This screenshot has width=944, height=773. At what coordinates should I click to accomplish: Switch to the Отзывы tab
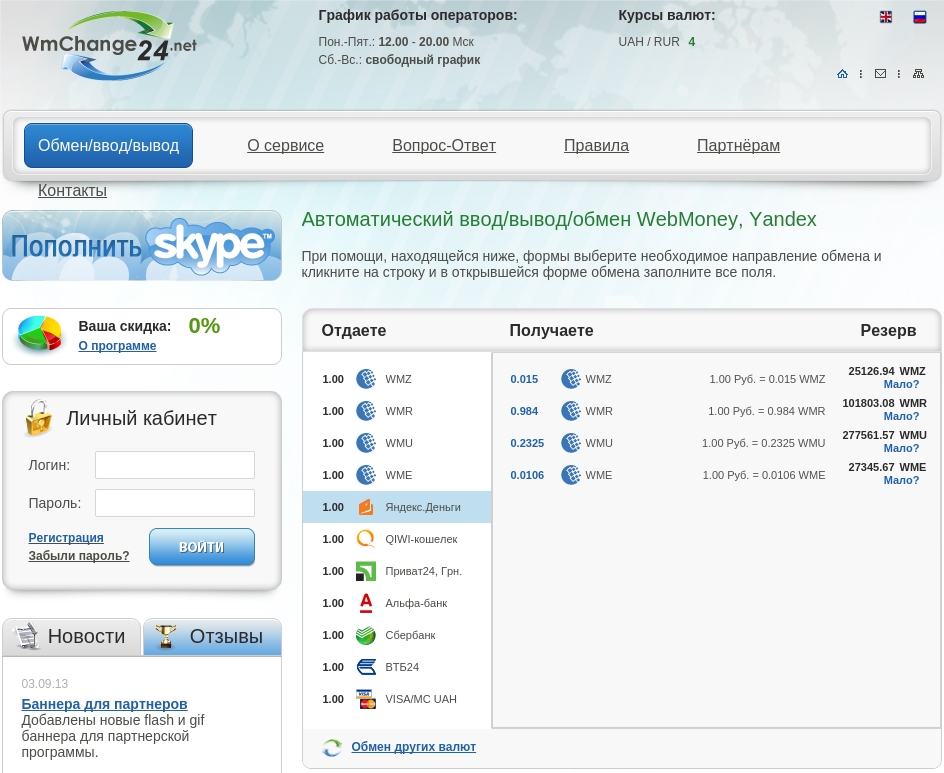click(x=212, y=636)
